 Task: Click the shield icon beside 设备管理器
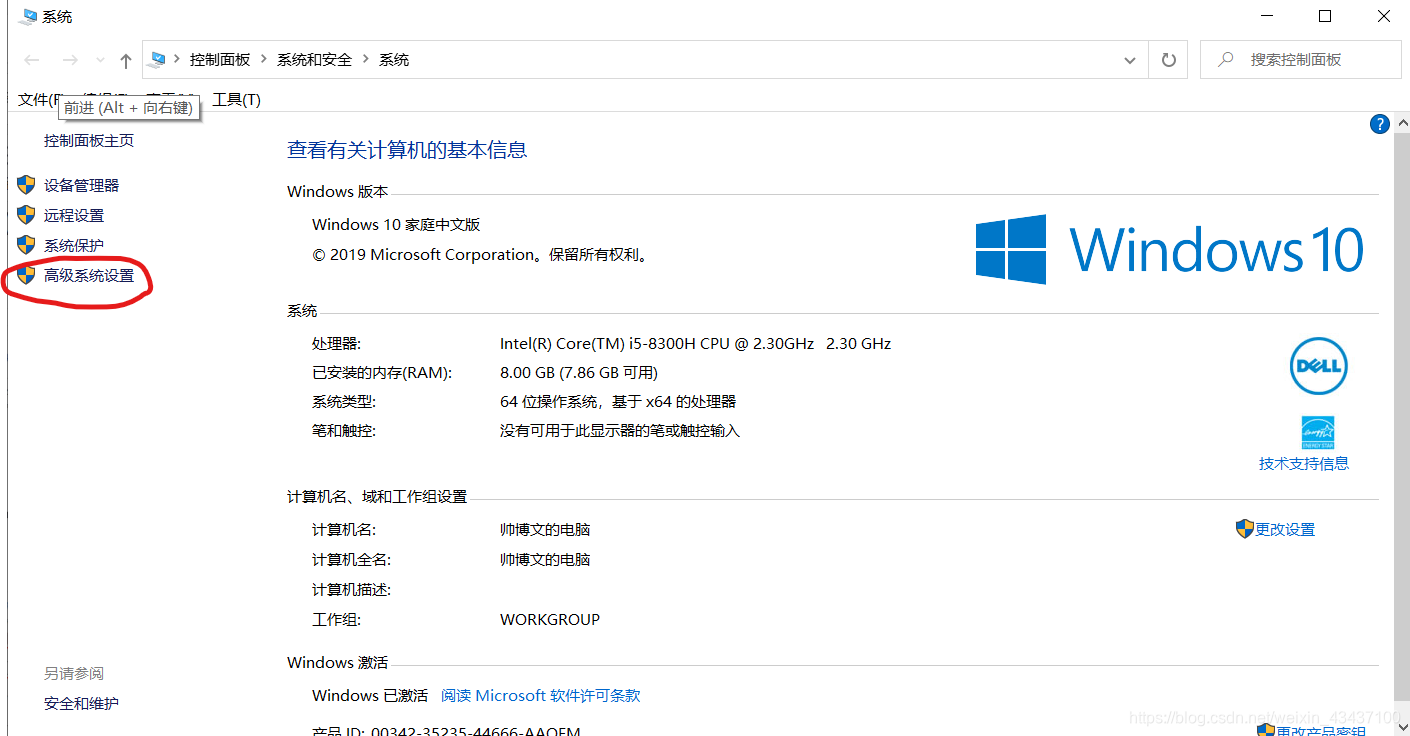26,185
